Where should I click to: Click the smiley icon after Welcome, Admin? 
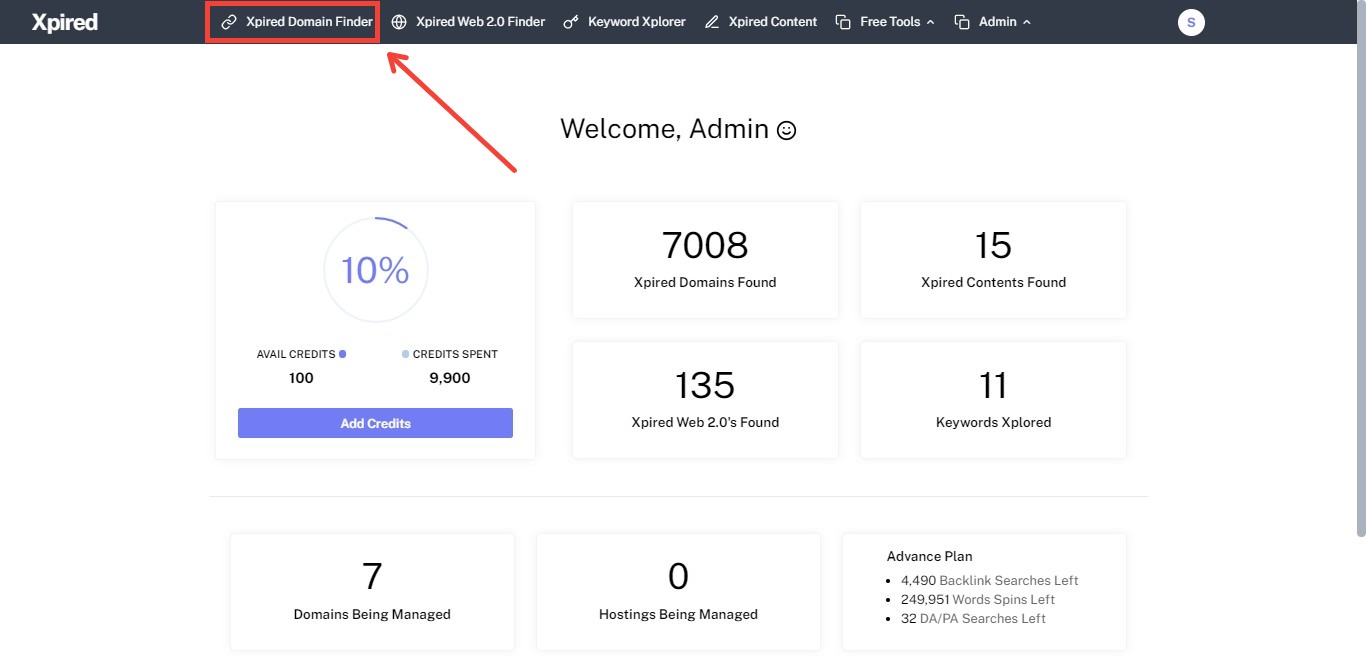pos(787,130)
